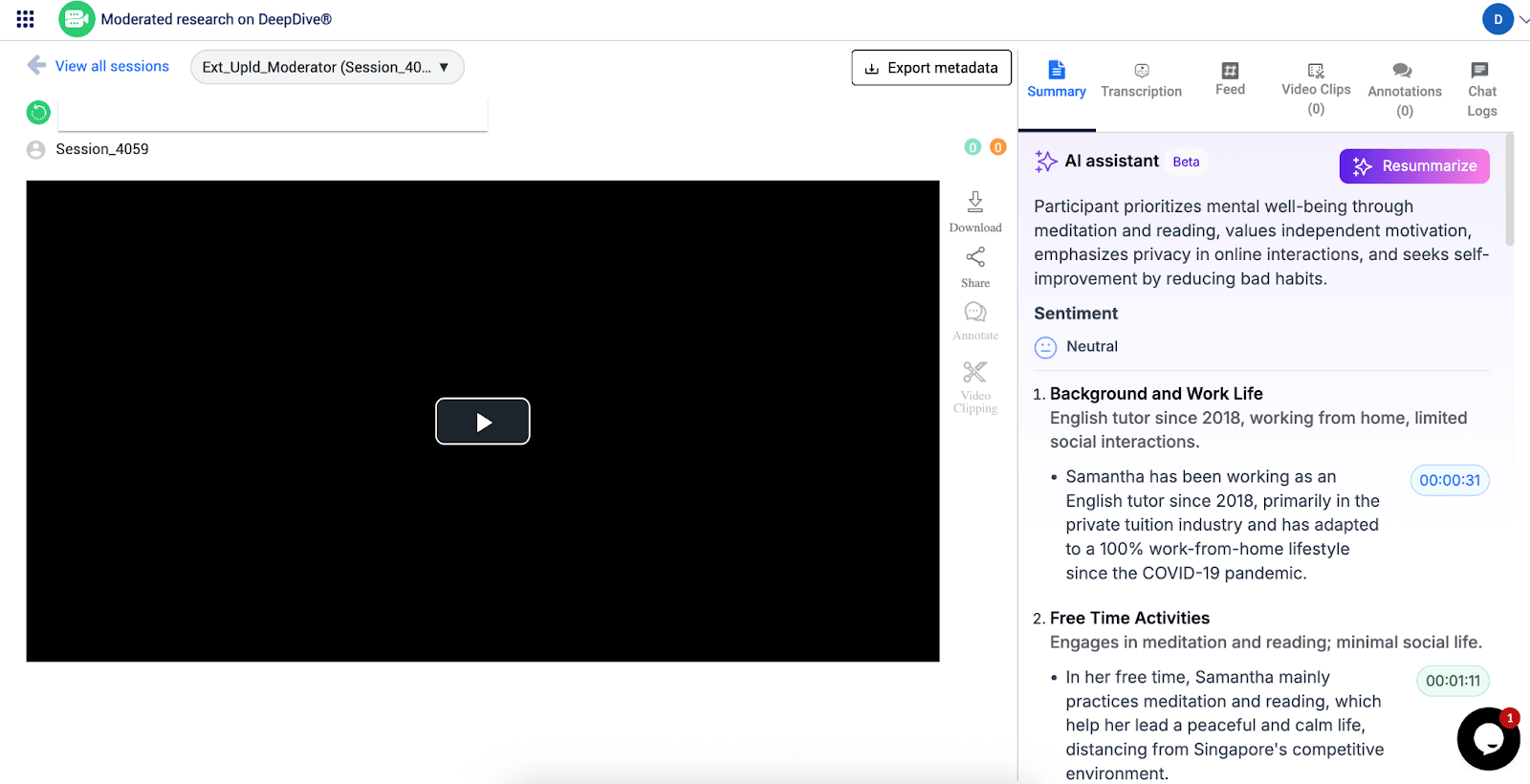
Task: Click the View all sessions link
Action: 112,66
